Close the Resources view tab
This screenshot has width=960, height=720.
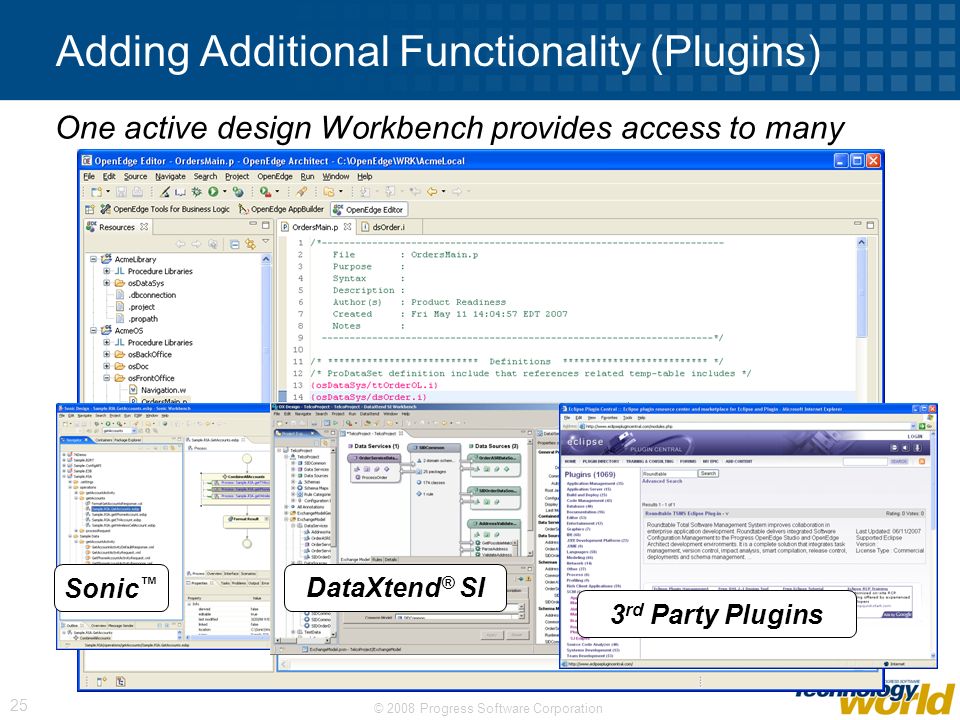(x=144, y=227)
